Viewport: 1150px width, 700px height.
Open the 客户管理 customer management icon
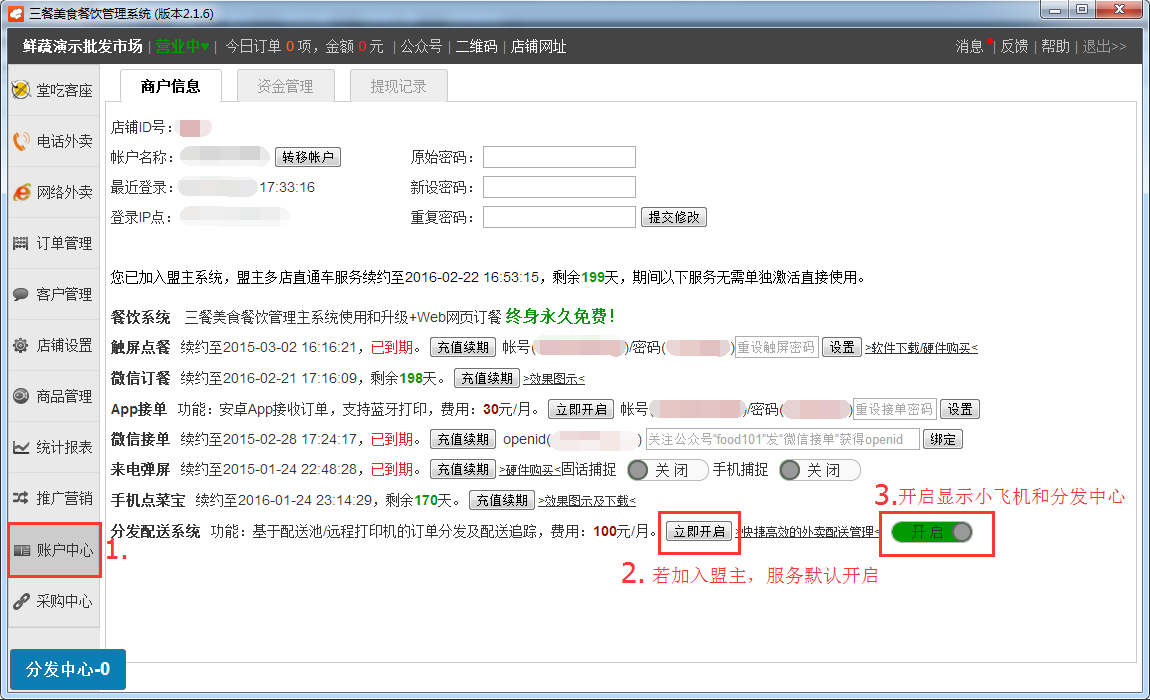point(21,294)
